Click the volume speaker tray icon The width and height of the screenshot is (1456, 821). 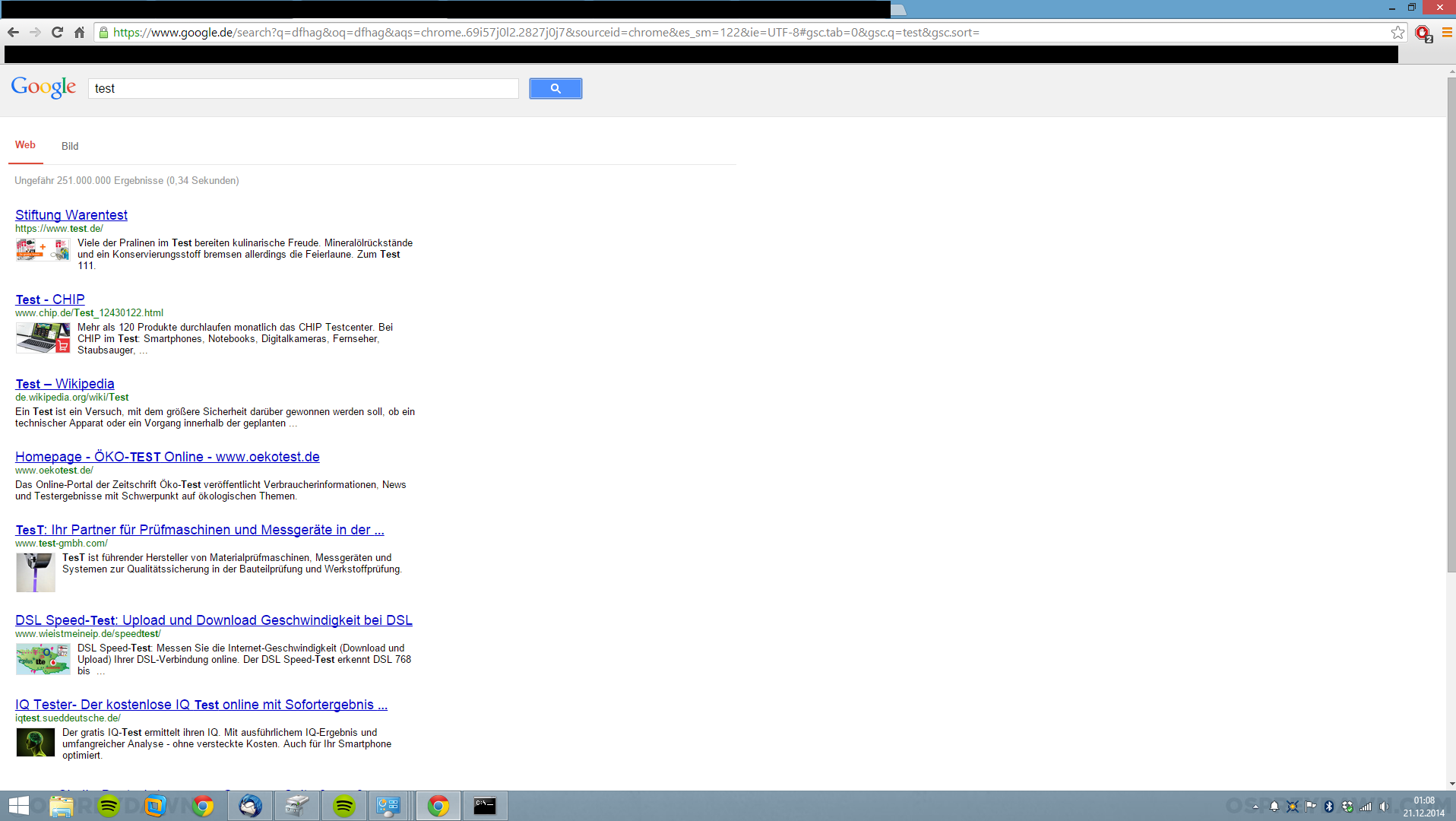click(x=1384, y=807)
